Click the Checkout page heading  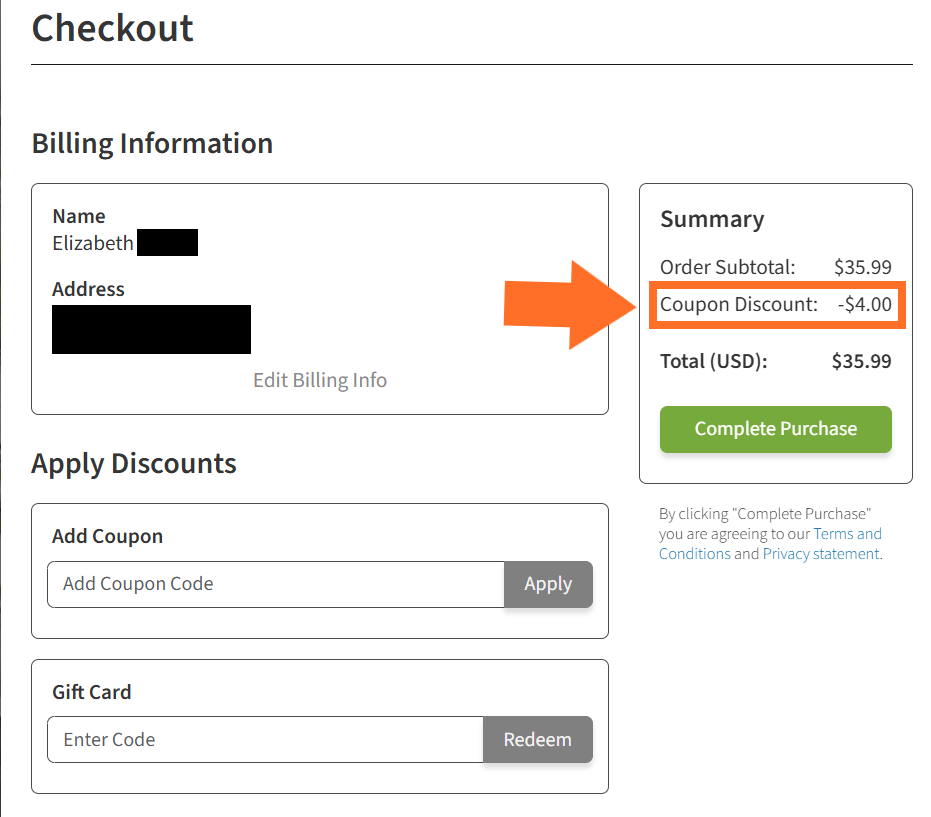[113, 28]
